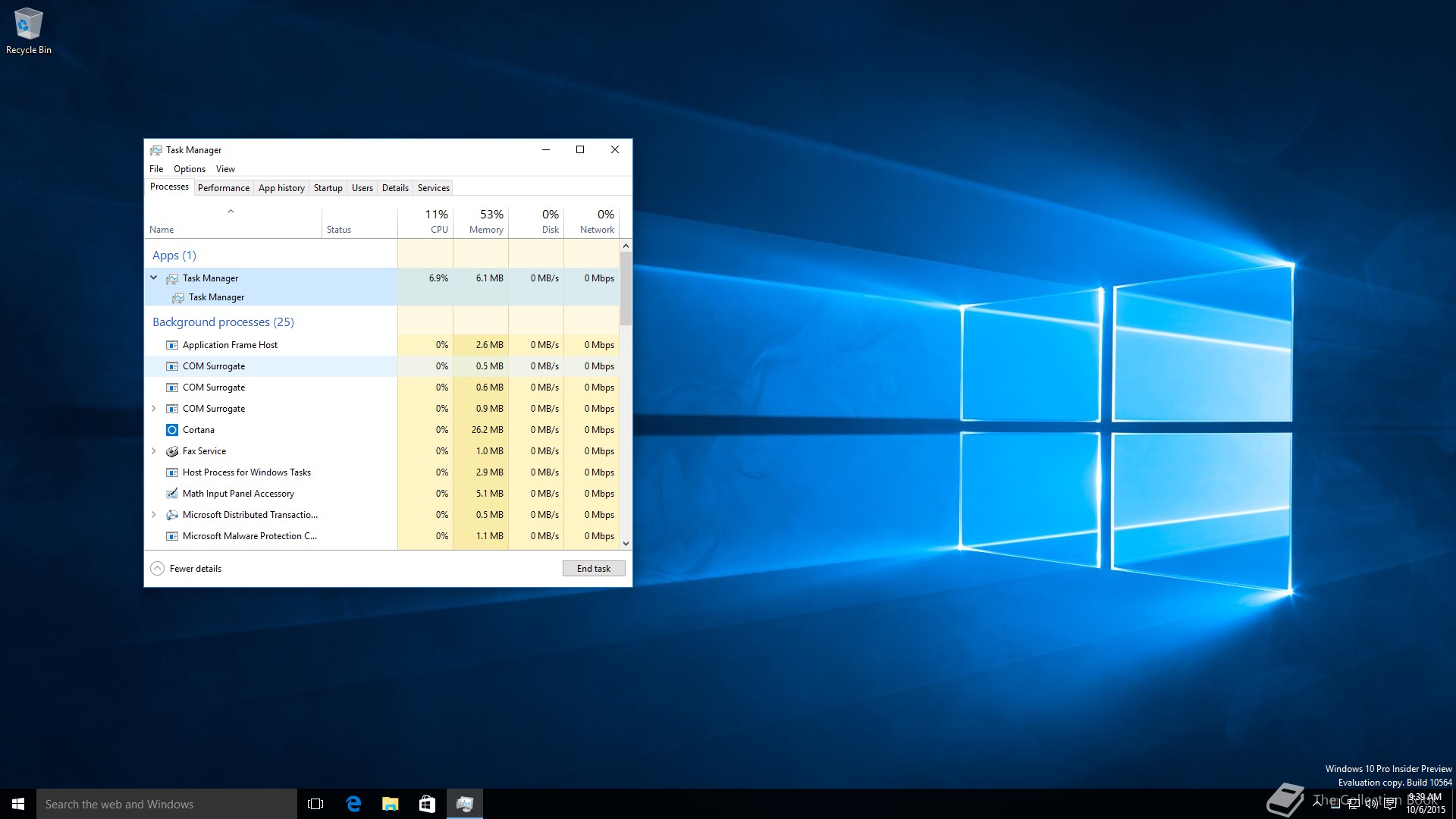Screen dimensions: 1456x819
Task: Click the icon of COM Surrogate using 0.5 MB
Action: (x=172, y=366)
